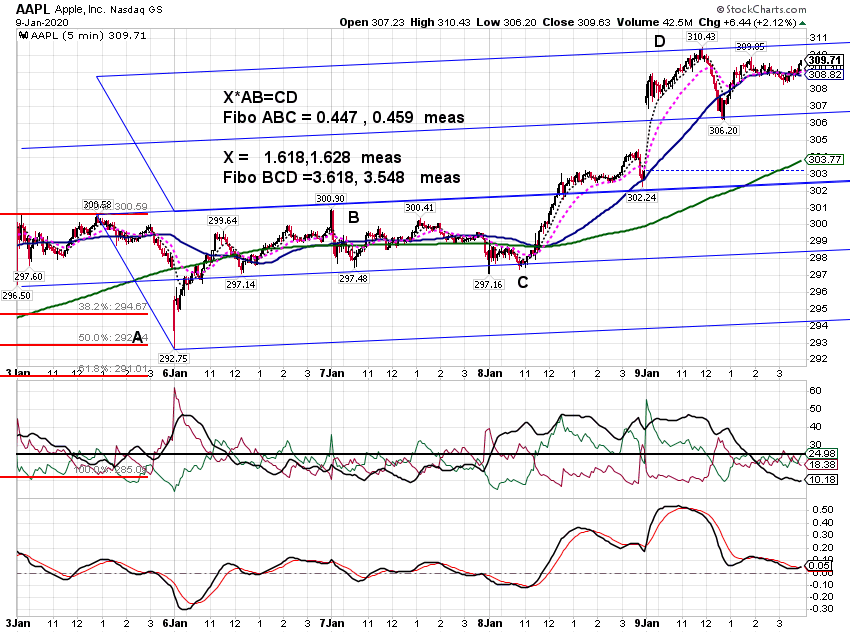Click the 18.38 indicator value tag
Screen dimensions: 850x633
(822, 465)
